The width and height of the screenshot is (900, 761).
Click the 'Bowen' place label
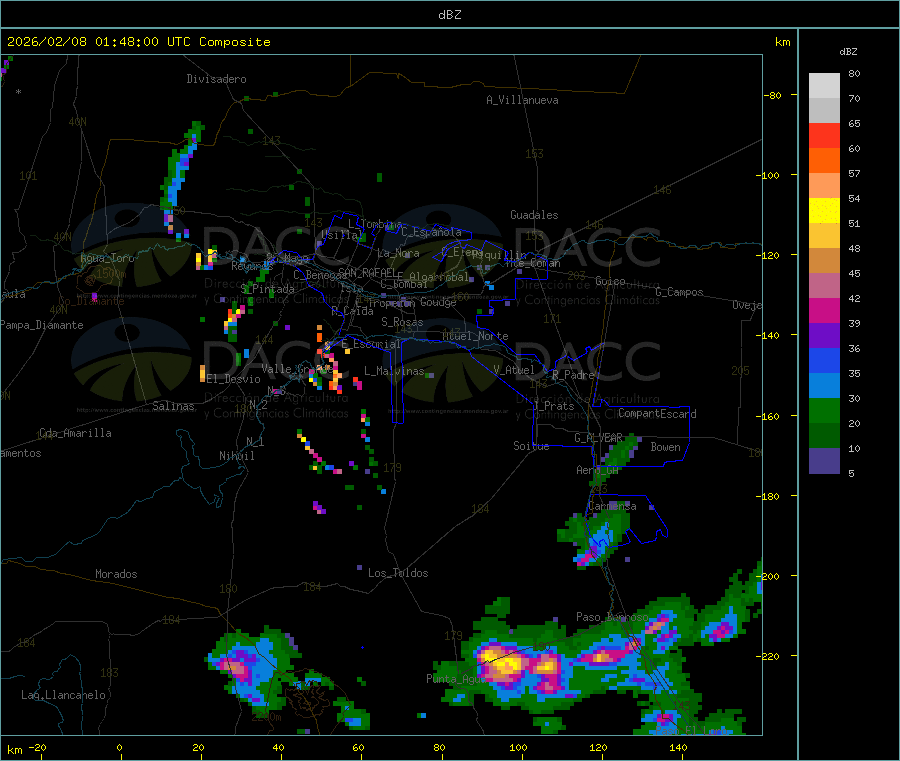click(x=665, y=447)
